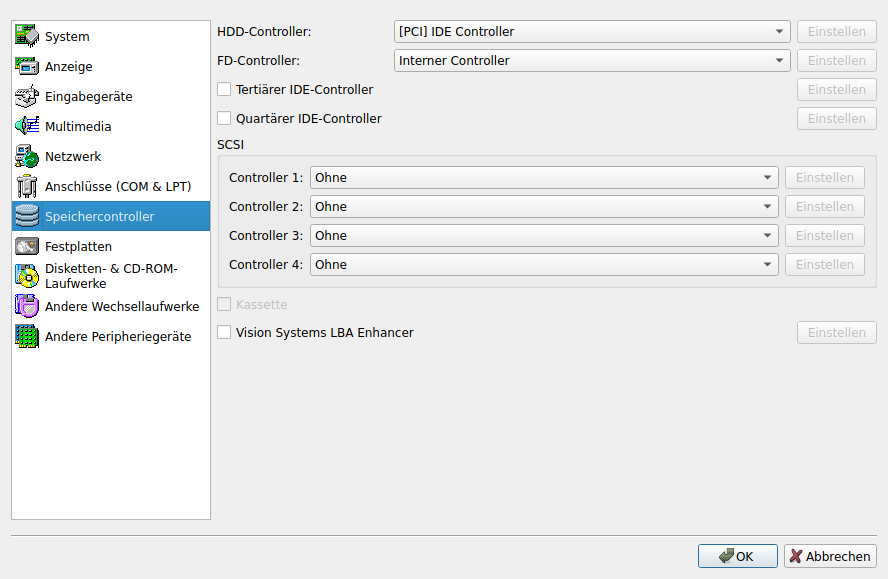Screen dimensions: 888x579
Task: Open Multimedia via its speaker icon
Action: pos(27,126)
